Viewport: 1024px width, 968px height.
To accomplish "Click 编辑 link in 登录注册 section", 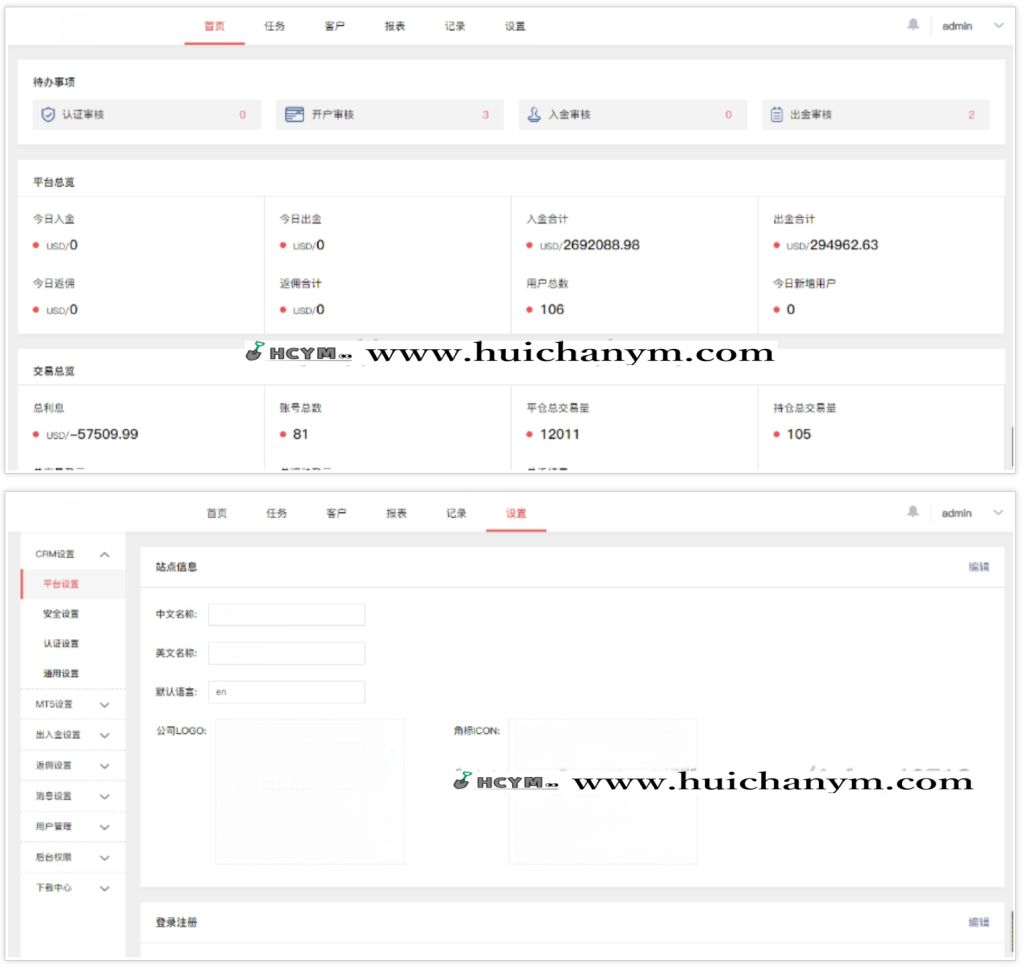I will (x=978, y=922).
